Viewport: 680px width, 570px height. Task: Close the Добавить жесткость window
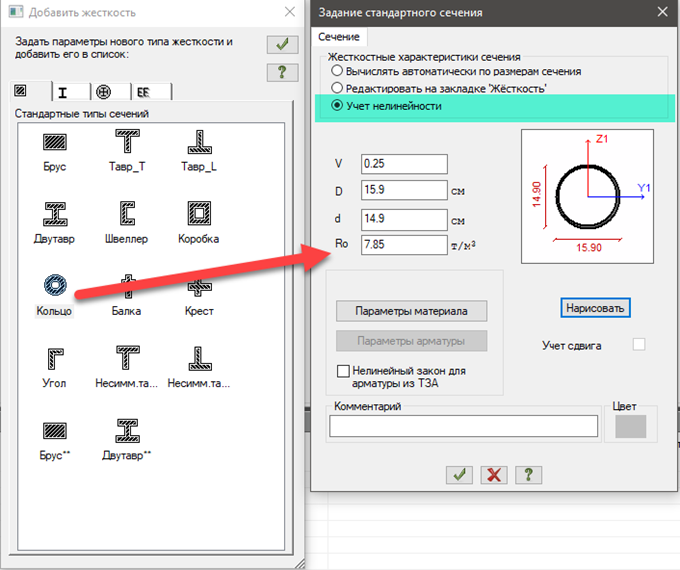(x=290, y=12)
